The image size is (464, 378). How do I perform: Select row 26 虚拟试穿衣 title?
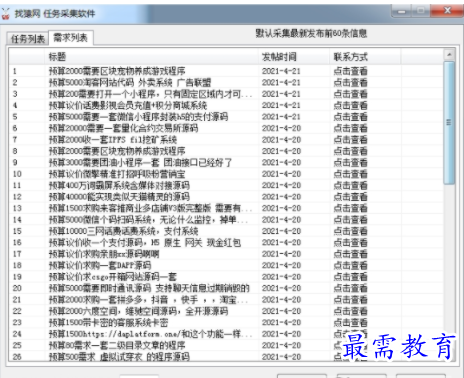click(x=119, y=357)
